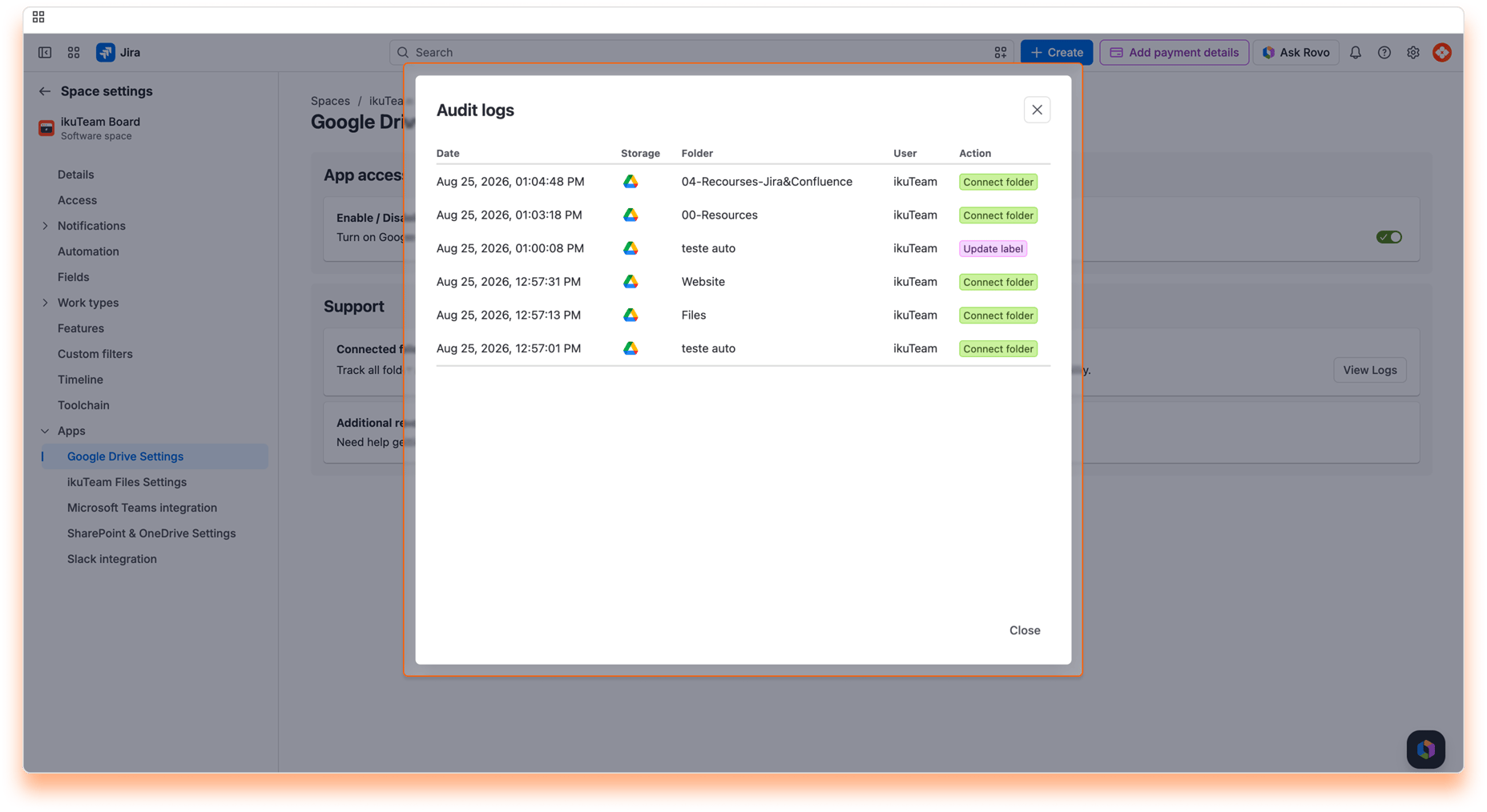This screenshot has width=1487, height=812.
Task: Select the 04-Recourses-Jira&Confluence folder name
Action: [767, 182]
